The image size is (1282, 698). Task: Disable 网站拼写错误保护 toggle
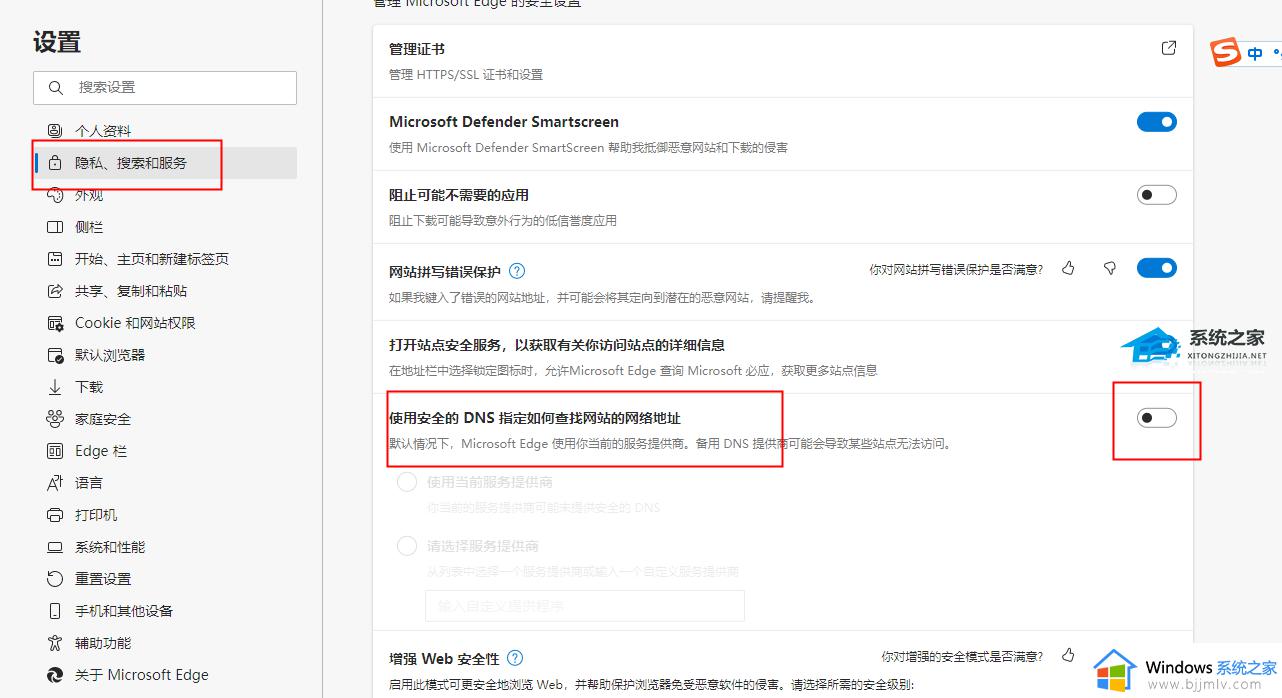pyautogui.click(x=1157, y=268)
